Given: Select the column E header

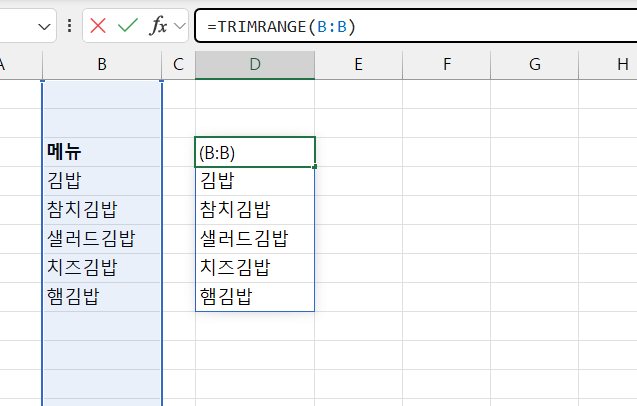Looking at the screenshot, I should tap(358, 65).
